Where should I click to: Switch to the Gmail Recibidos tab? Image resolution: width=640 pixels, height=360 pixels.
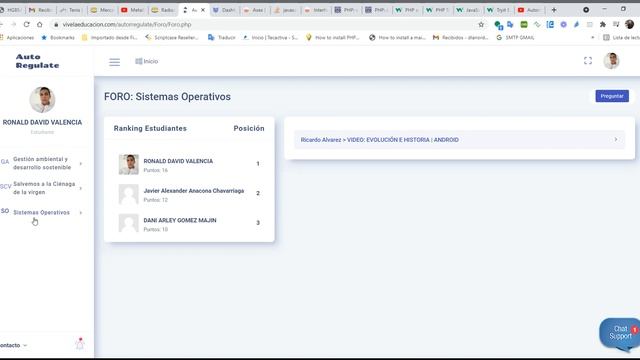(x=41, y=10)
